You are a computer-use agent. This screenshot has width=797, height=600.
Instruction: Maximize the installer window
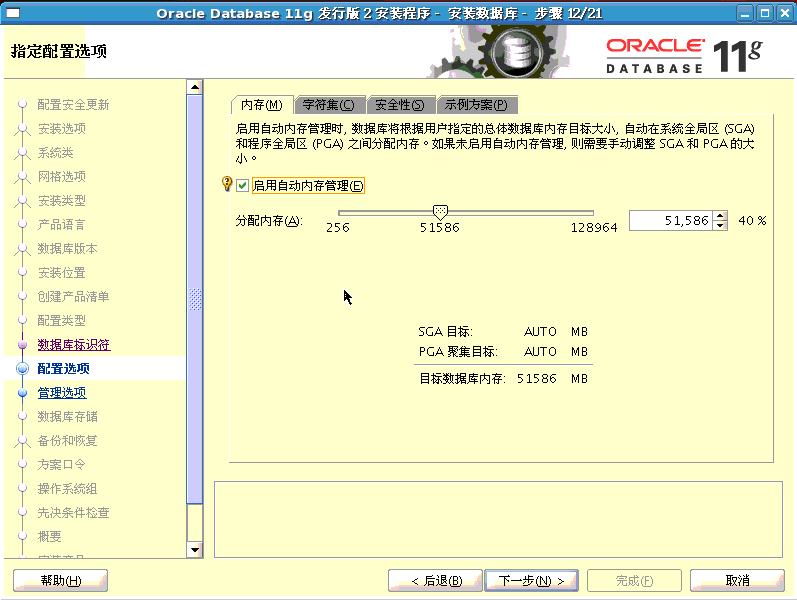pyautogui.click(x=764, y=13)
